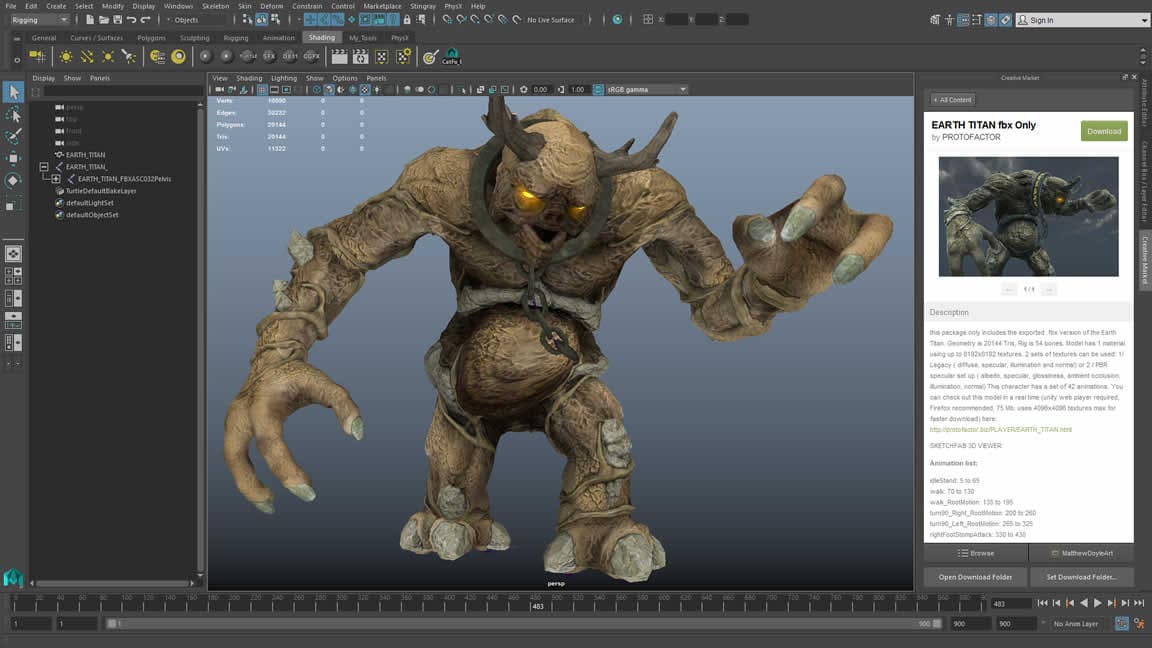Click the ambient light sun icon on shelf
Viewport: 1152px width, 648px height.
pyautogui.click(x=66, y=57)
